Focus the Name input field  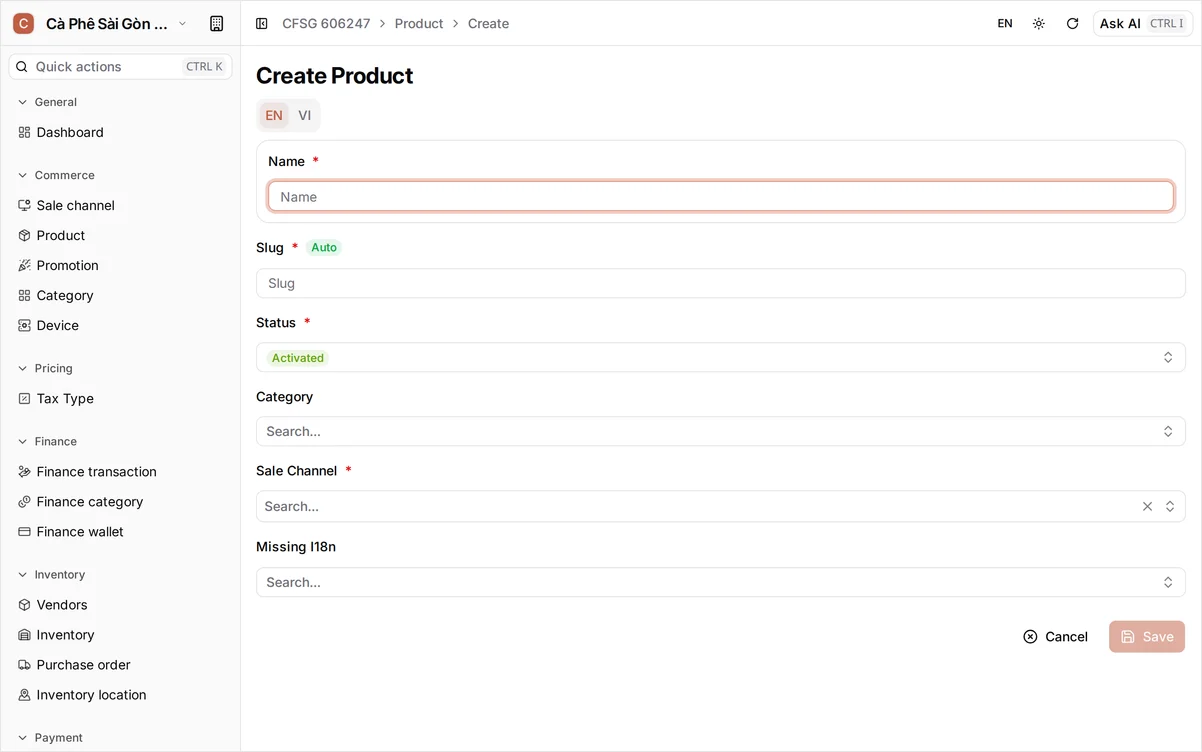click(721, 196)
